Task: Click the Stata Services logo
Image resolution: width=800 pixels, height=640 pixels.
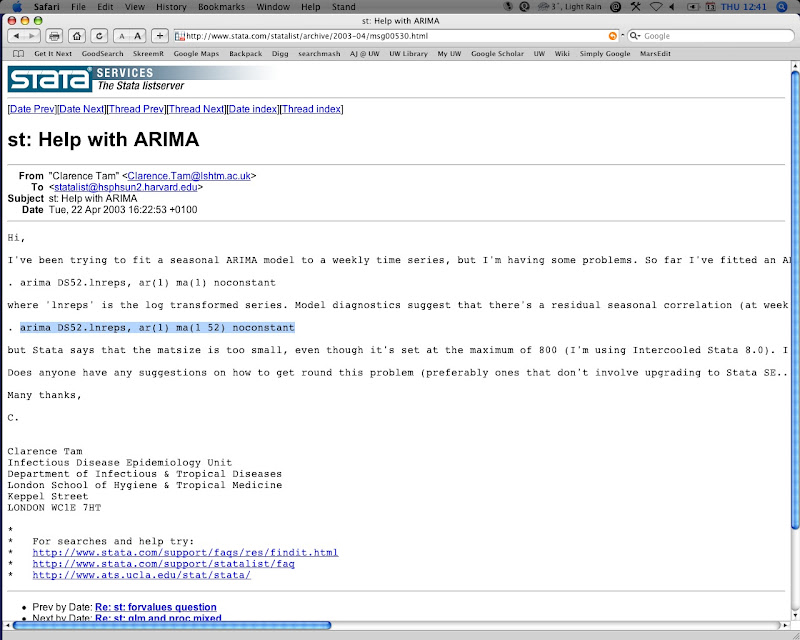Action: point(80,79)
